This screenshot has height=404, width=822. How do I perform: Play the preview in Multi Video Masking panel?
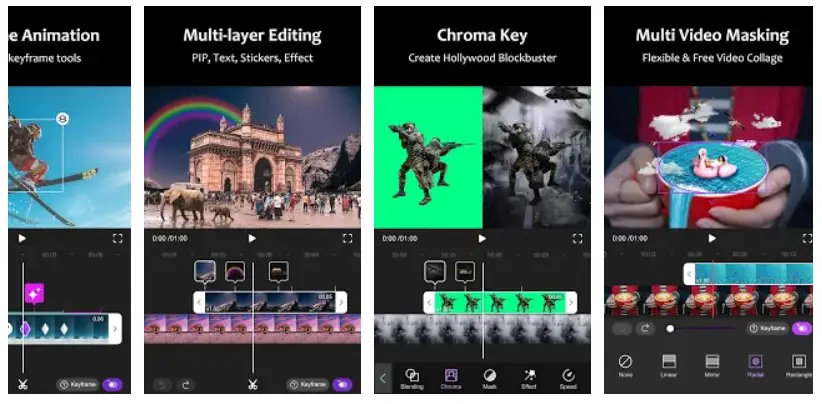coord(712,238)
